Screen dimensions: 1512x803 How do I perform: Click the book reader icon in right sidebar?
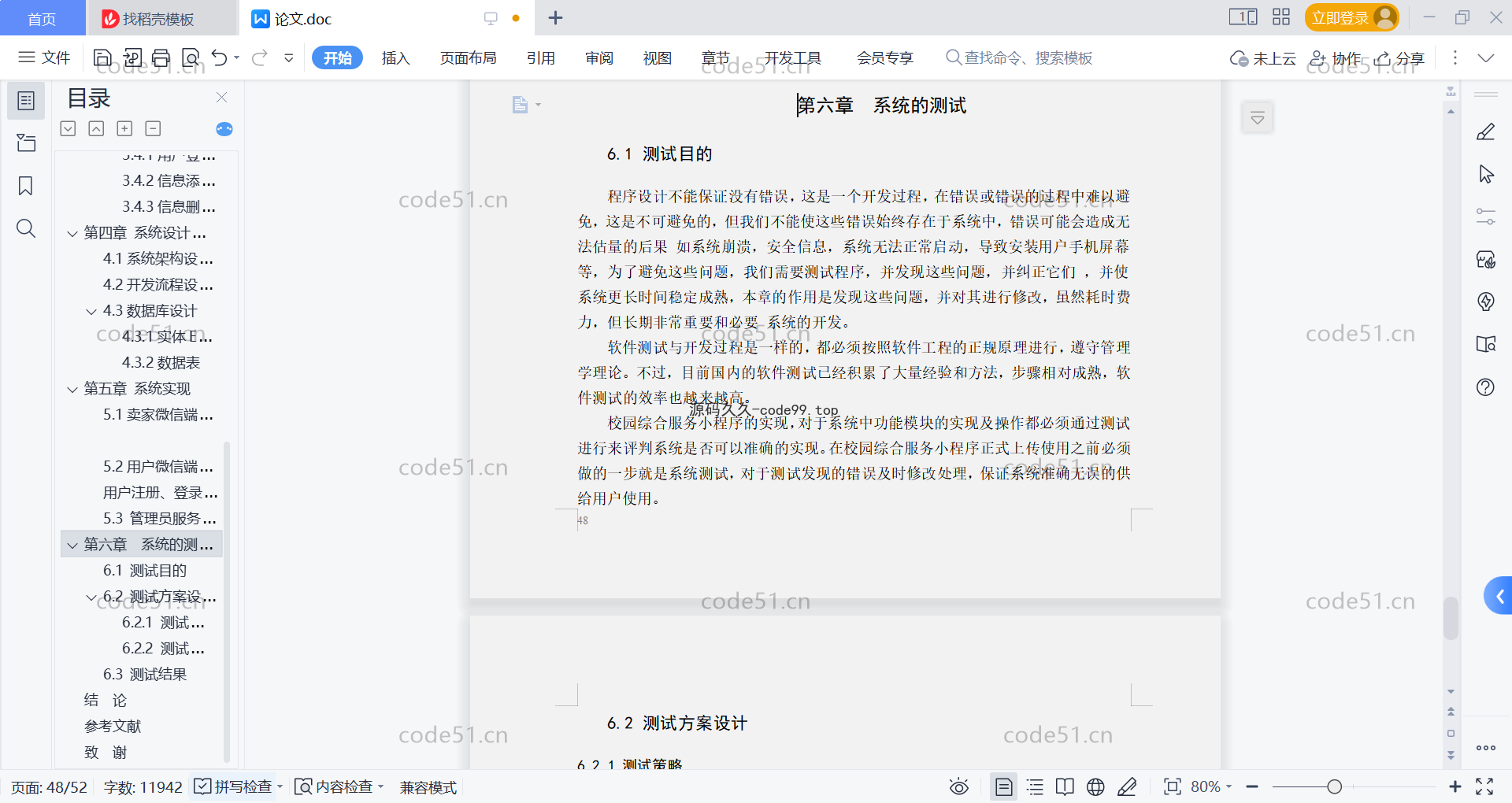[1486, 344]
